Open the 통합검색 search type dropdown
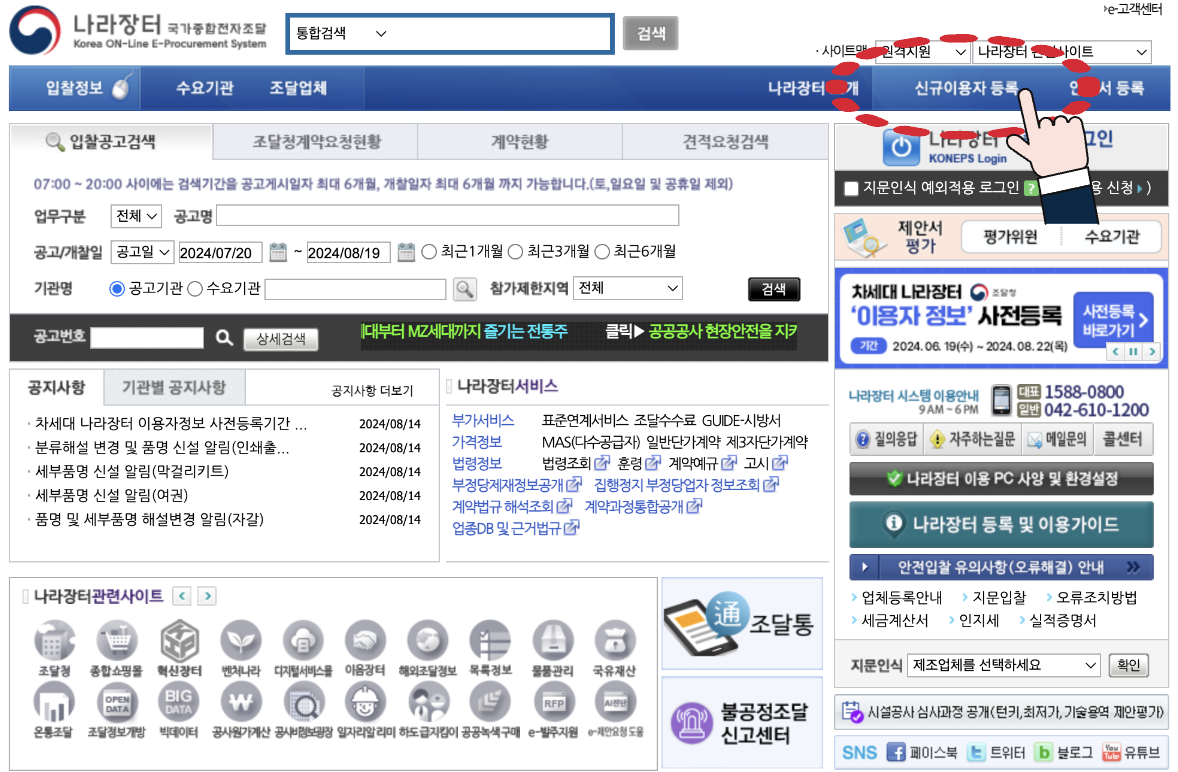The image size is (1178, 772). [x=341, y=33]
